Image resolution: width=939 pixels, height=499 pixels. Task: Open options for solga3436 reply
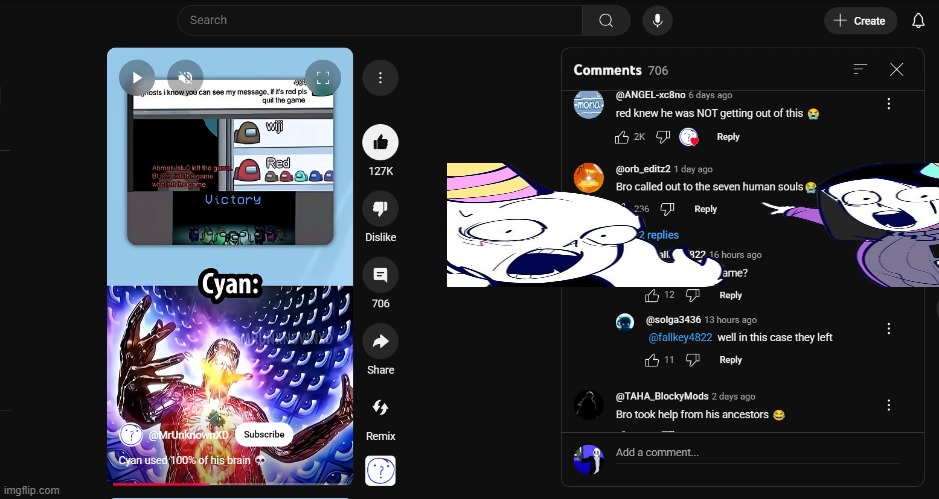[x=889, y=328]
